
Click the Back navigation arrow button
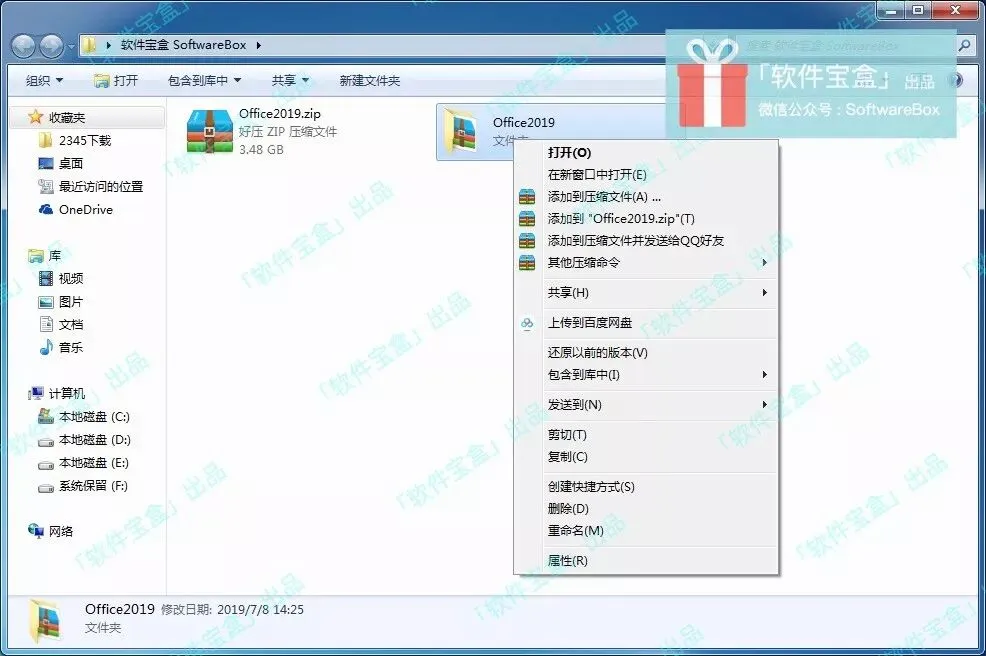click(23, 46)
